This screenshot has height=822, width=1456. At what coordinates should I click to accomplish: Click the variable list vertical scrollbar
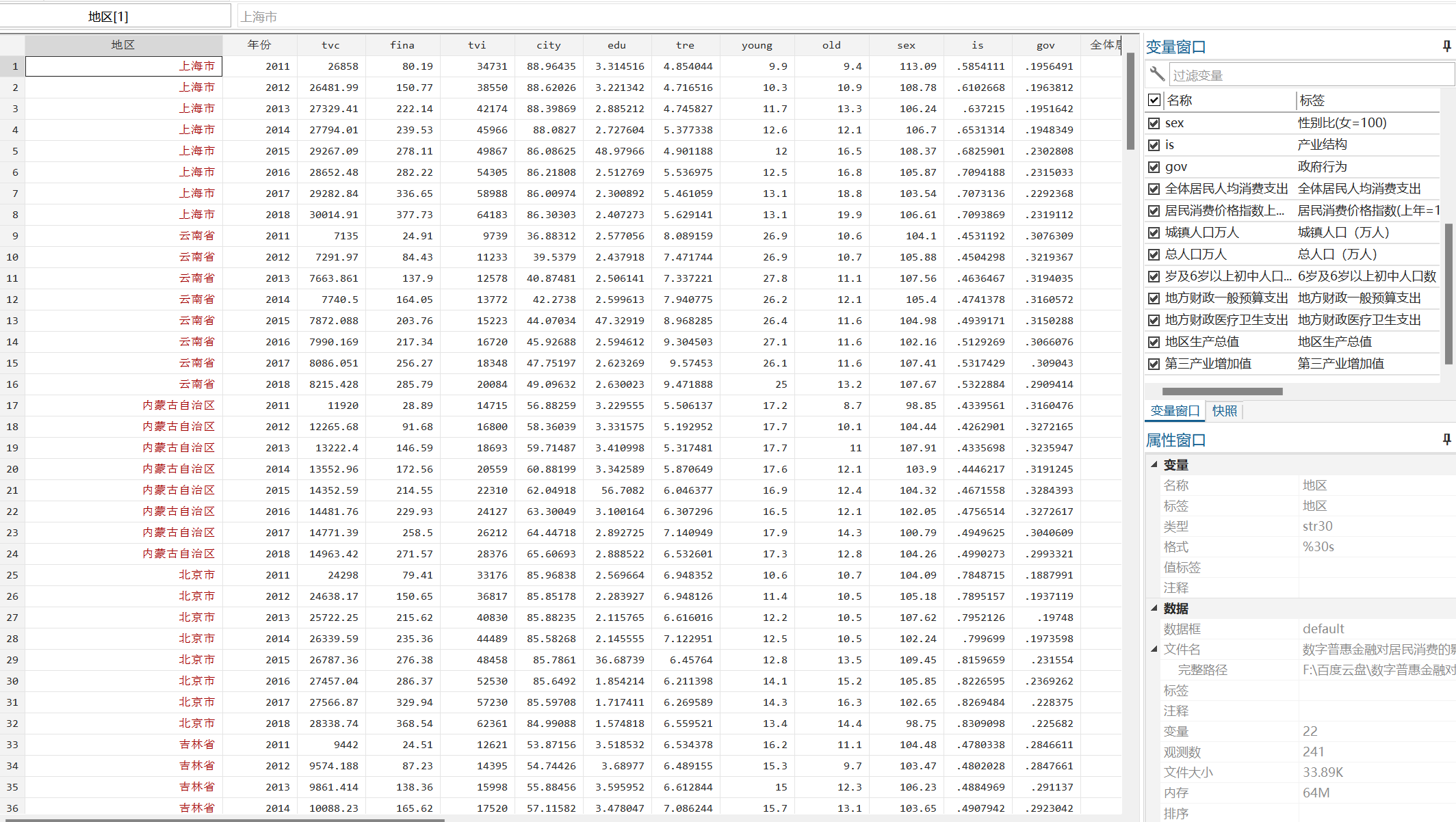point(1448,294)
